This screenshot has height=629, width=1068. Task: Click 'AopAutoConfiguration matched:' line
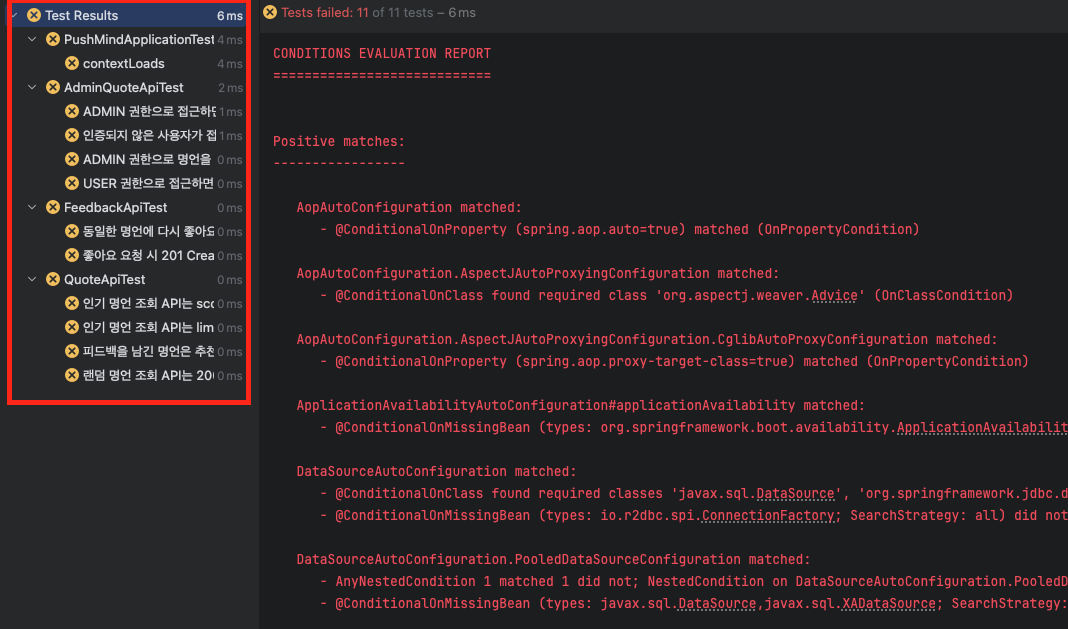[x=409, y=207]
